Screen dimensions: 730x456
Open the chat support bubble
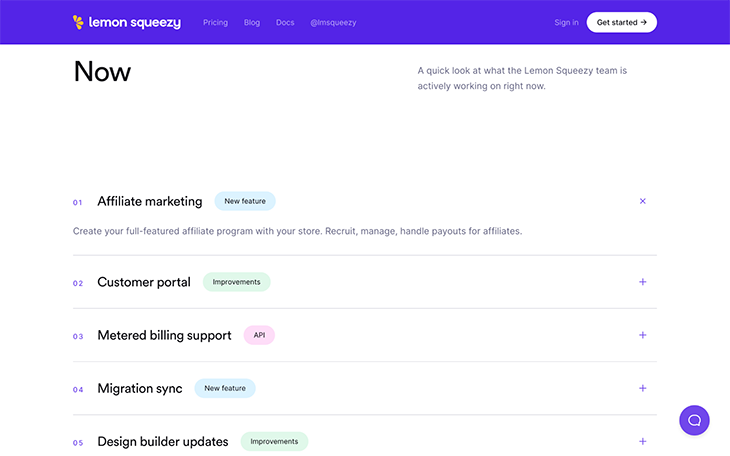click(x=694, y=420)
